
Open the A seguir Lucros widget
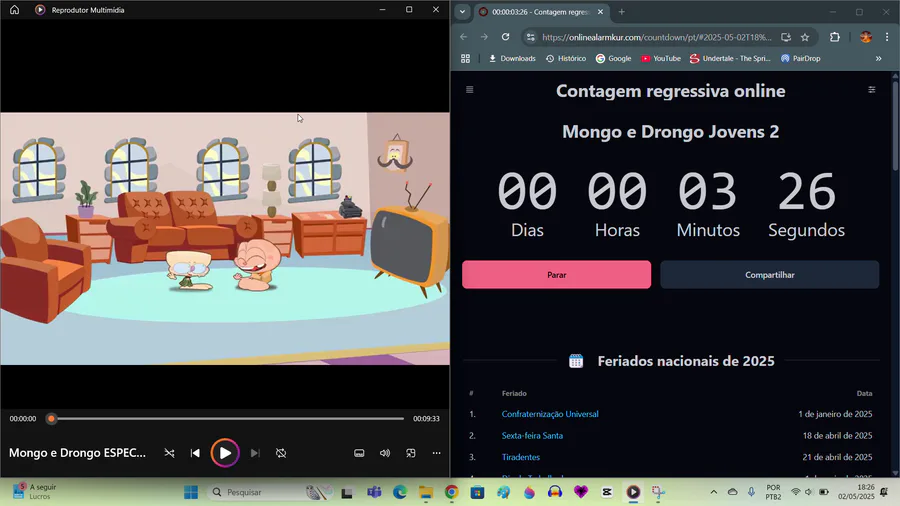(36, 492)
